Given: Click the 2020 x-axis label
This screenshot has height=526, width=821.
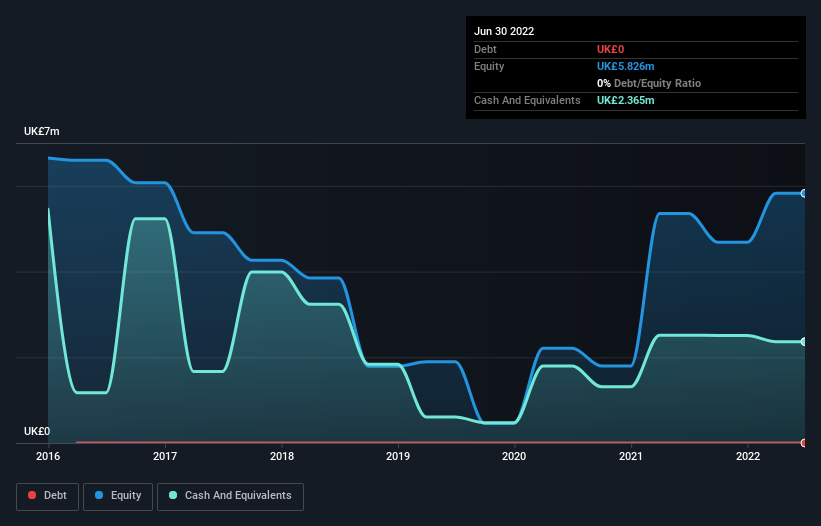Looking at the screenshot, I should (514, 456).
